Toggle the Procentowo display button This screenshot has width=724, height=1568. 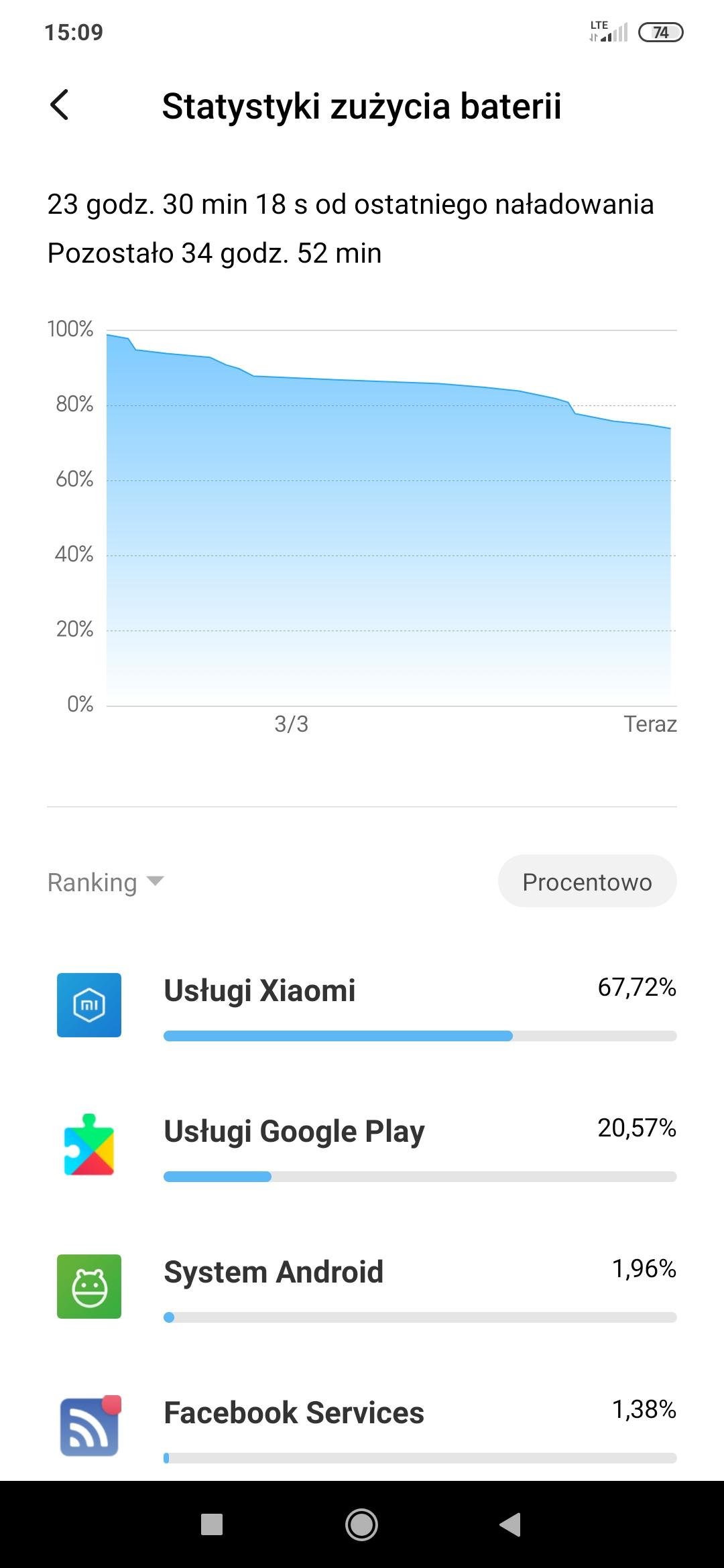587,881
